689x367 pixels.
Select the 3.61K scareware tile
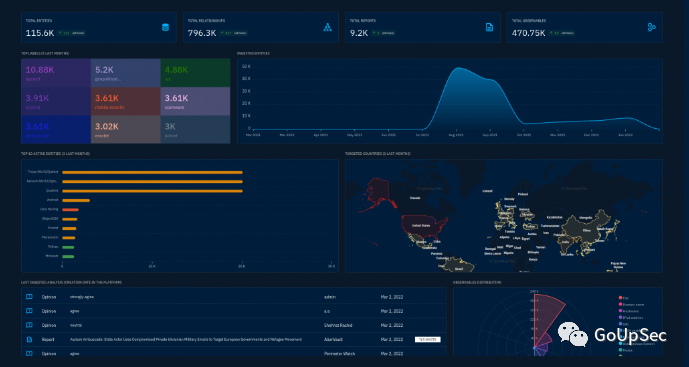click(x=195, y=101)
